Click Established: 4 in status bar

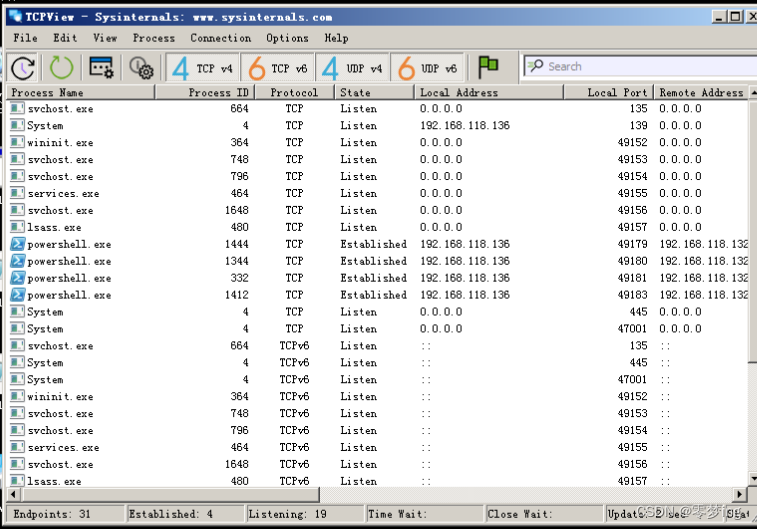pyautogui.click(x=170, y=514)
